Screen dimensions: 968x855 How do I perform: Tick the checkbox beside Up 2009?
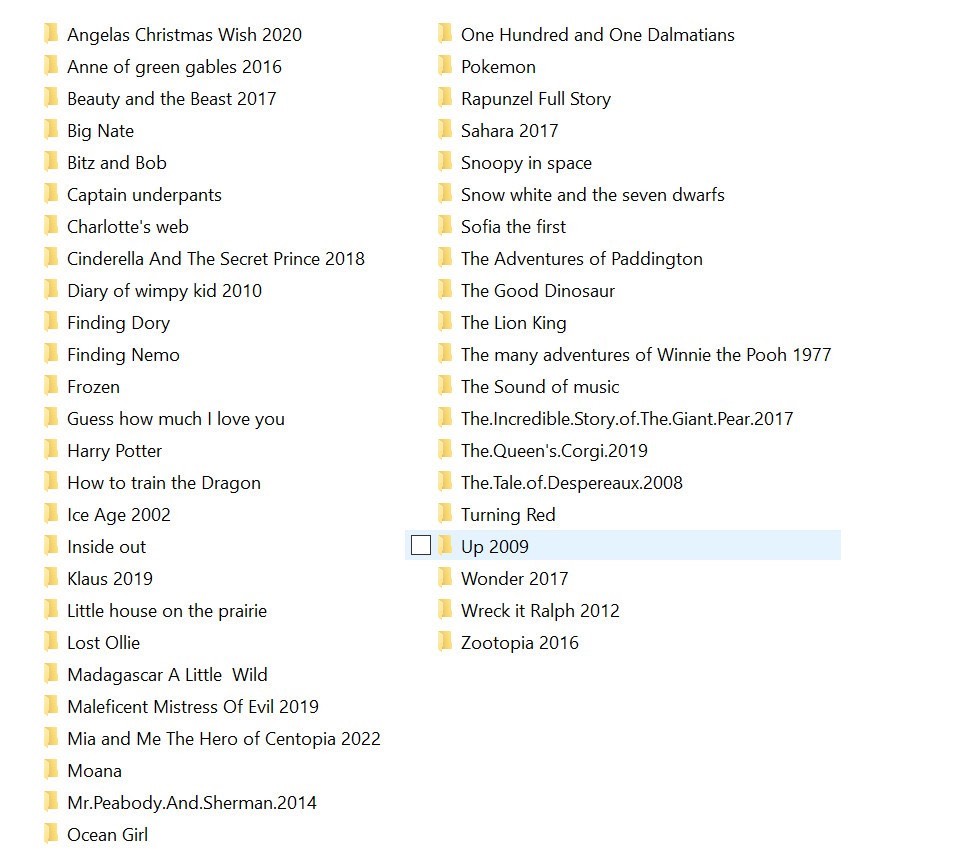[420, 545]
